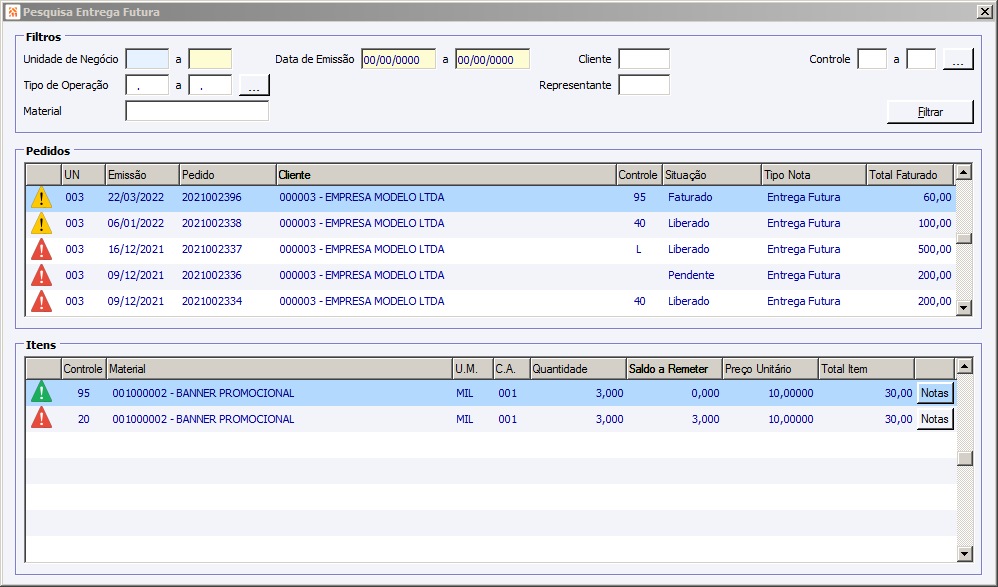This screenshot has width=998, height=587.
Task: Click red alert icon for order 2021002336
Action: (41, 276)
